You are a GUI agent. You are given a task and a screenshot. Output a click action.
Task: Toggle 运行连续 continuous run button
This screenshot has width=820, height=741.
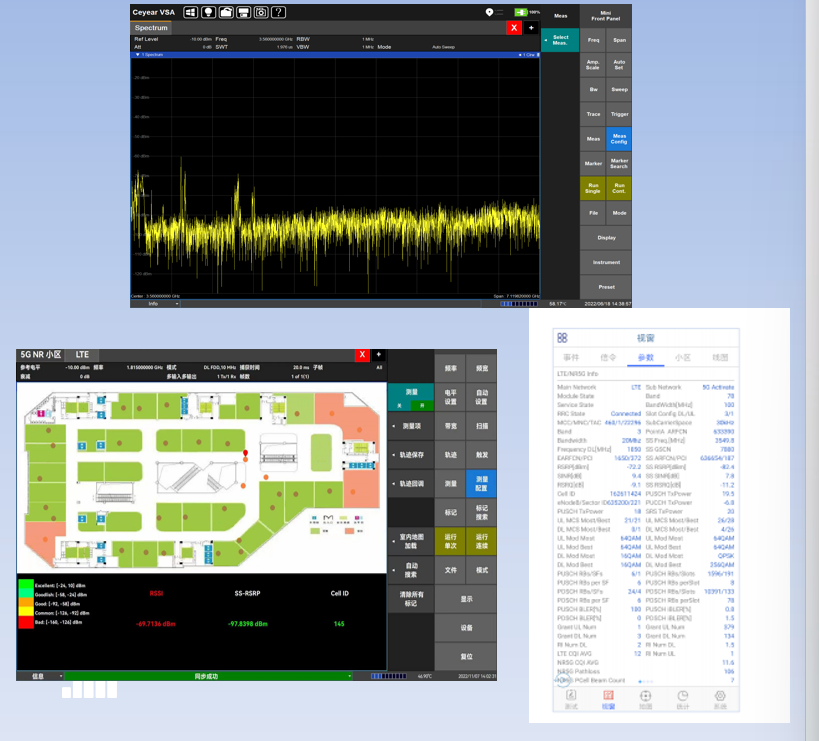tap(482, 541)
